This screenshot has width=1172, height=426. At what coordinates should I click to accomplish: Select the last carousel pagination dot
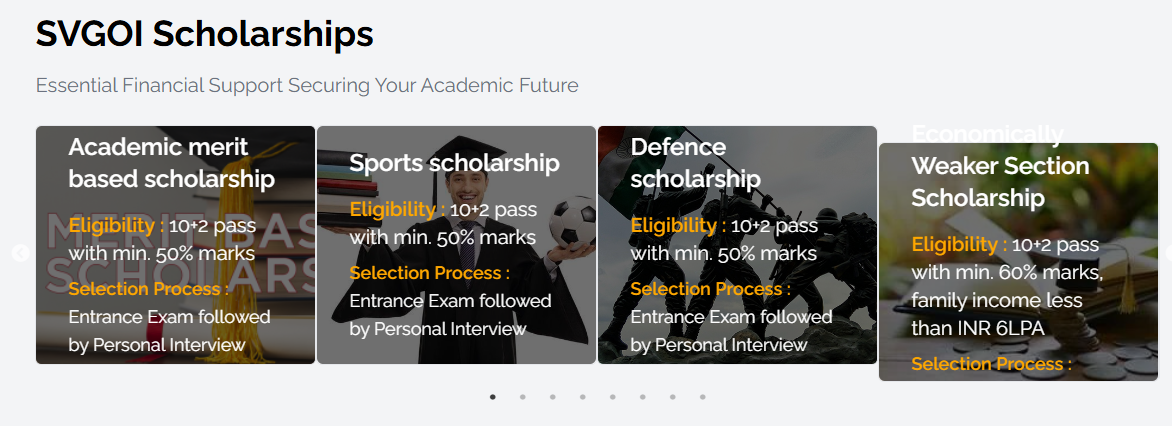tap(703, 397)
